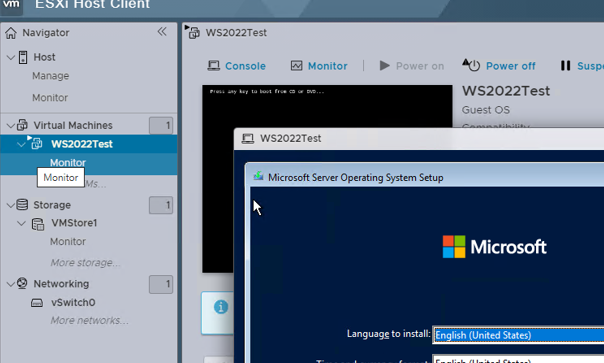This screenshot has width=604, height=363.
Task: Click the Power off icon
Action: [471, 65]
